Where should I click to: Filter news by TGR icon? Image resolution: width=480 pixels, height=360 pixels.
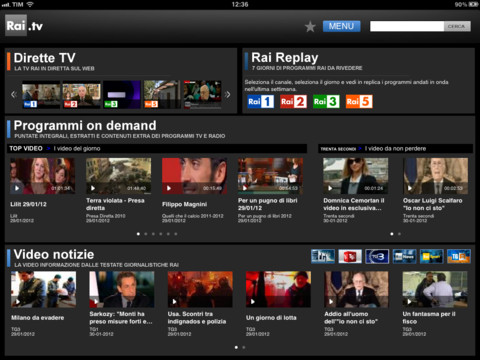pyautogui.click(x=459, y=256)
